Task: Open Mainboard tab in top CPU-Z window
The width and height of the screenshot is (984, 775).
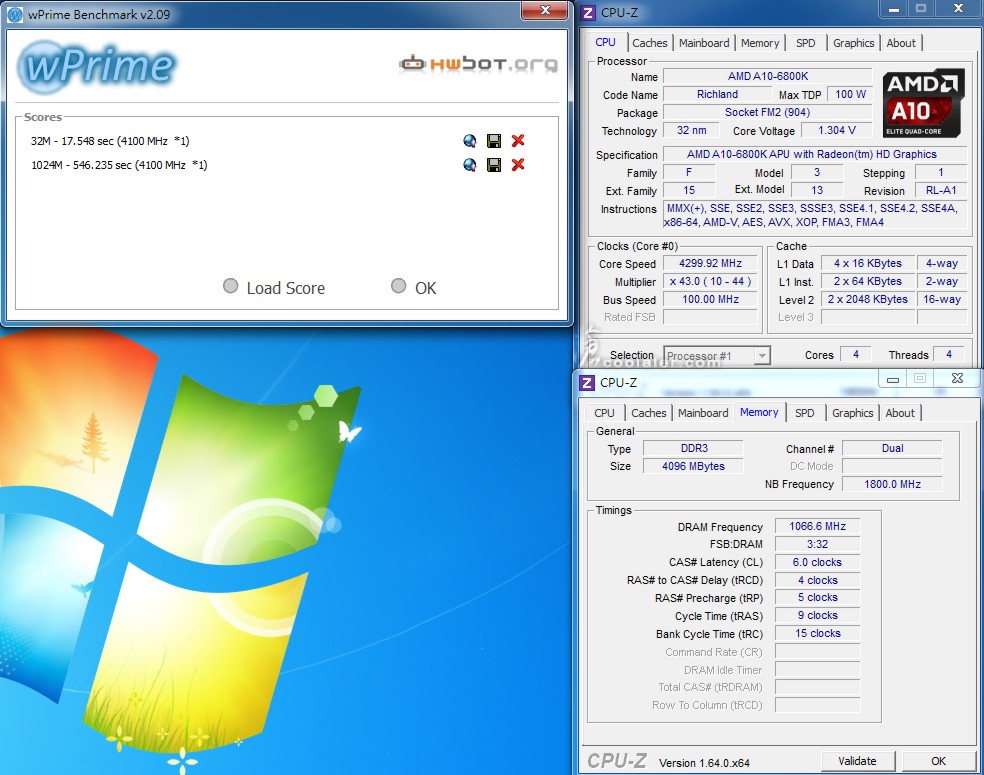Action: 704,43
